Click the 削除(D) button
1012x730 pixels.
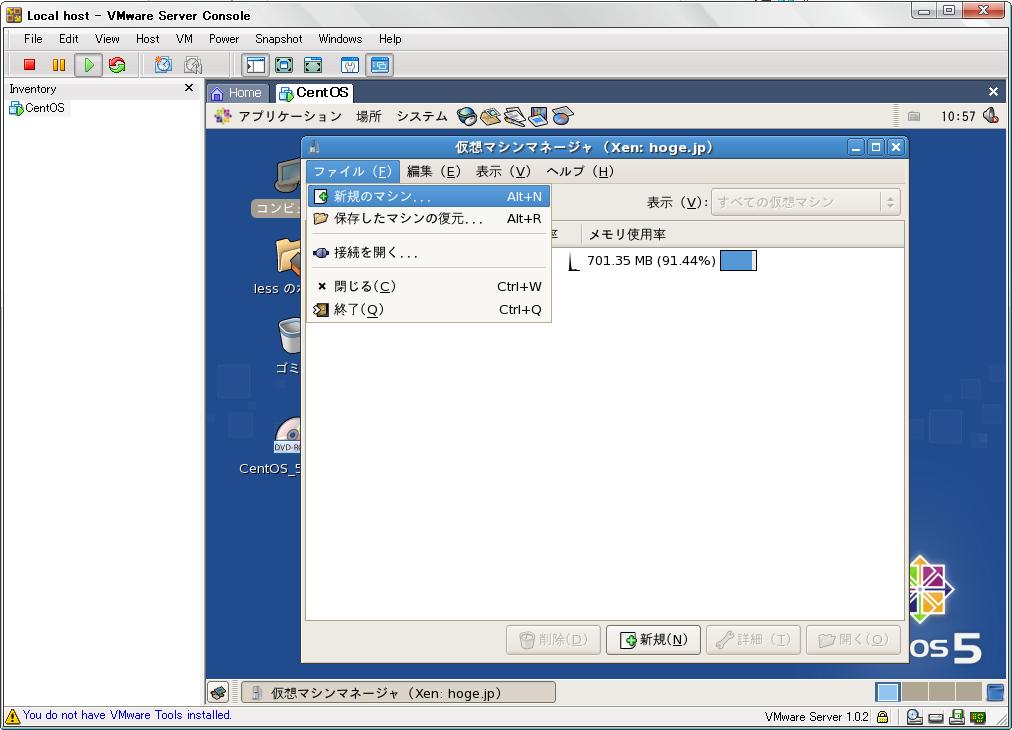click(553, 640)
